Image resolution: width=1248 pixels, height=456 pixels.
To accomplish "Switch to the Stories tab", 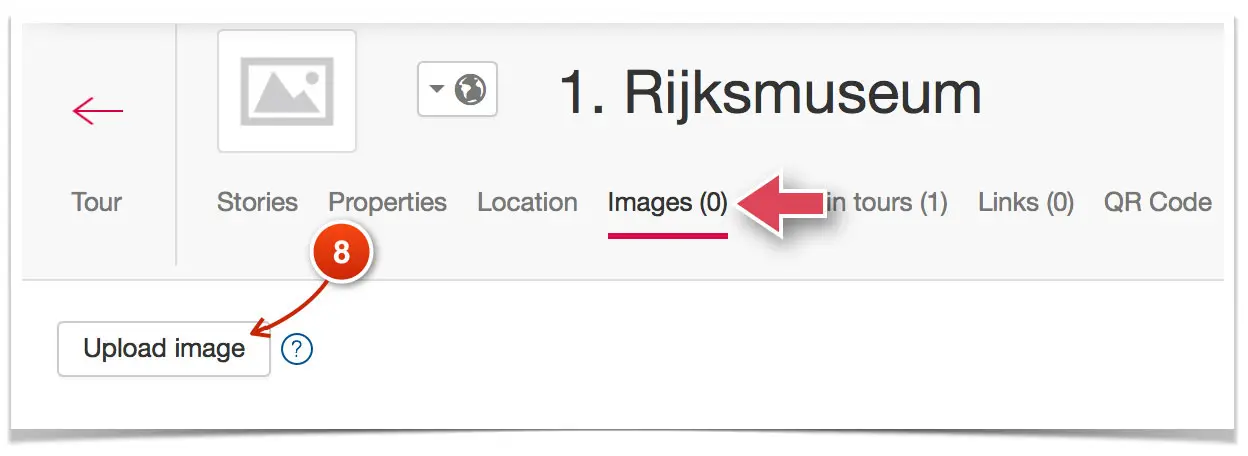I will 257,202.
